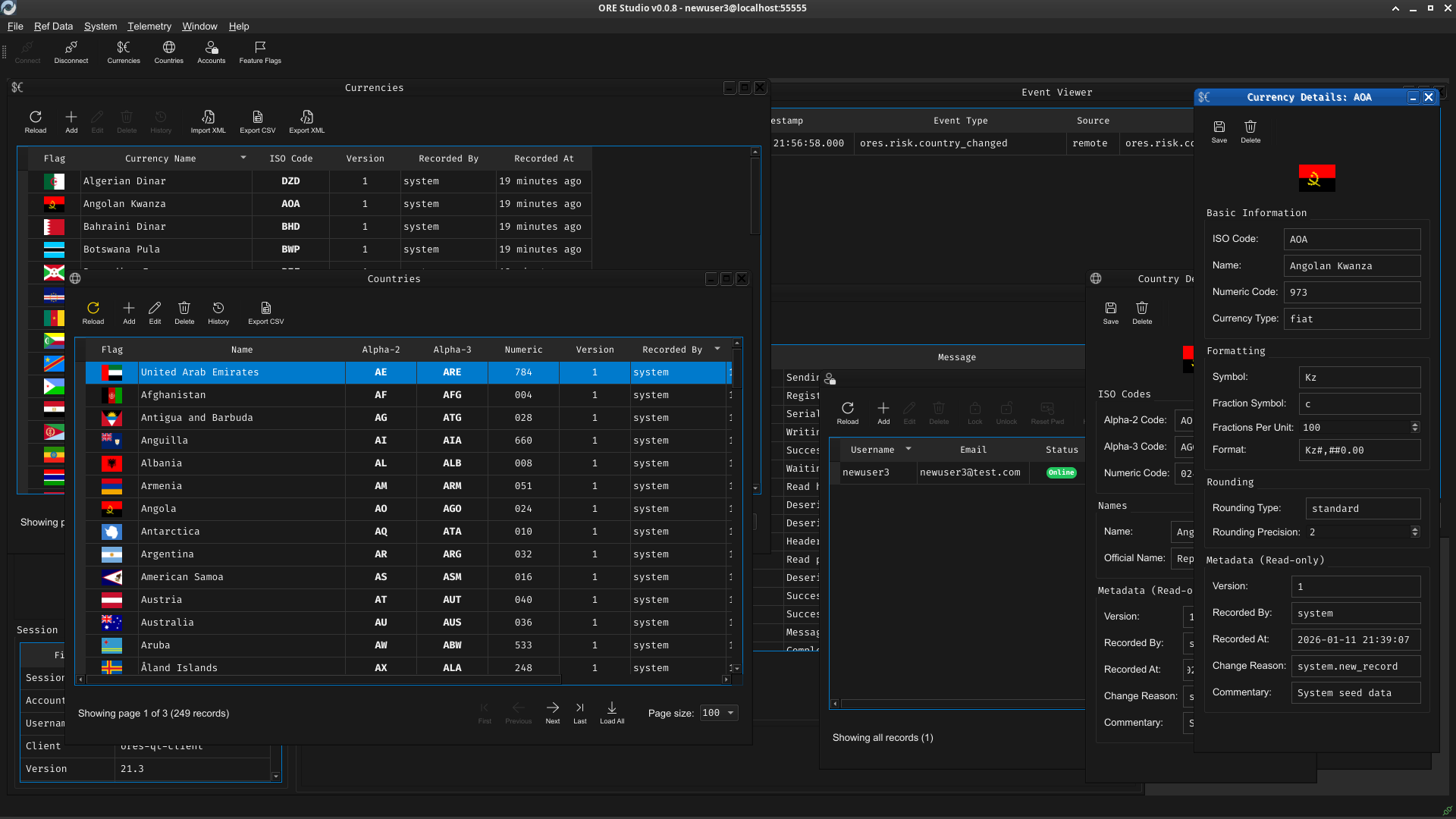Select the Lock icon in the accounts panel
The height and width of the screenshot is (819, 1456).
click(975, 412)
